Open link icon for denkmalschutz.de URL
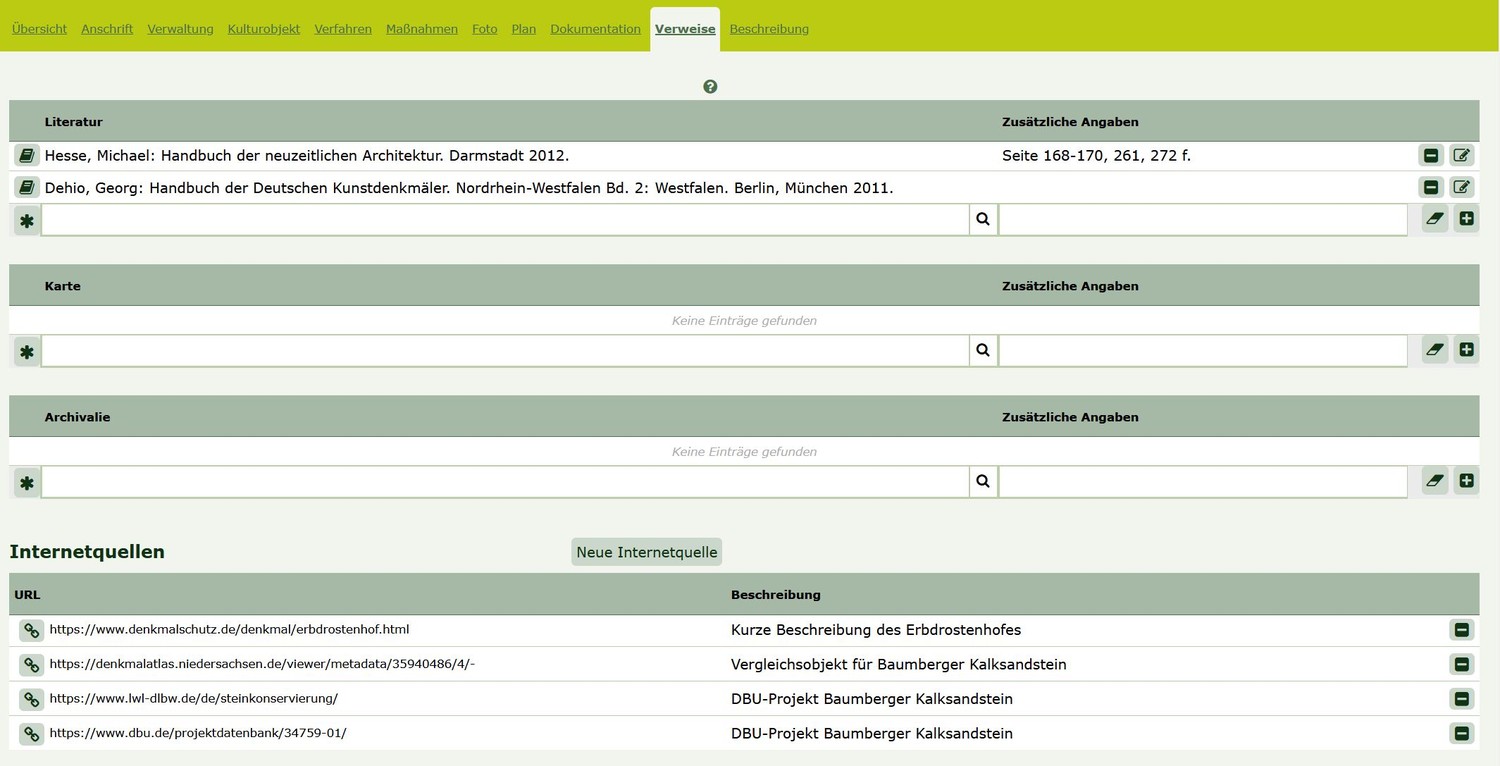 tap(31, 630)
